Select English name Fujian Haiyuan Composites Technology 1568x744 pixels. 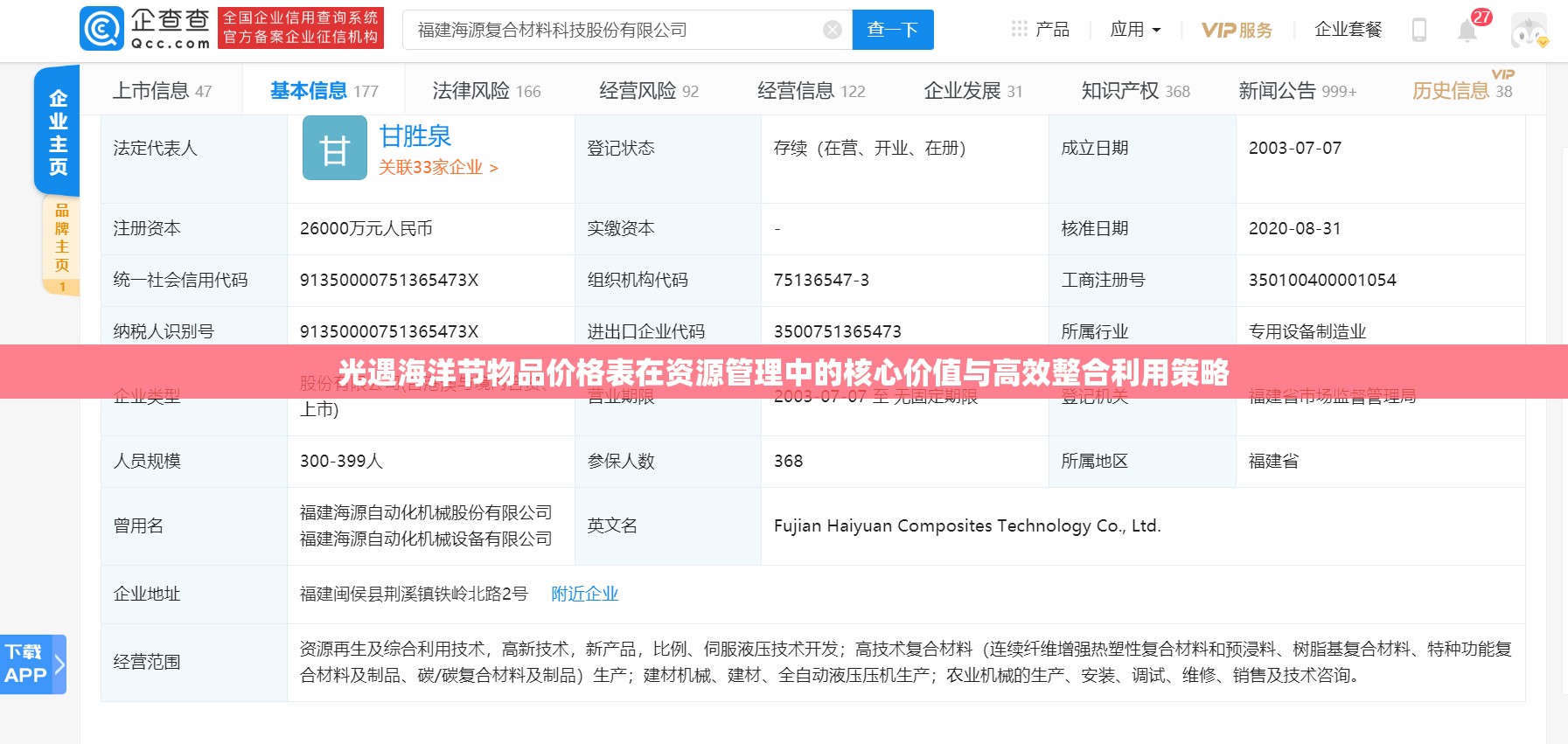coord(967,525)
